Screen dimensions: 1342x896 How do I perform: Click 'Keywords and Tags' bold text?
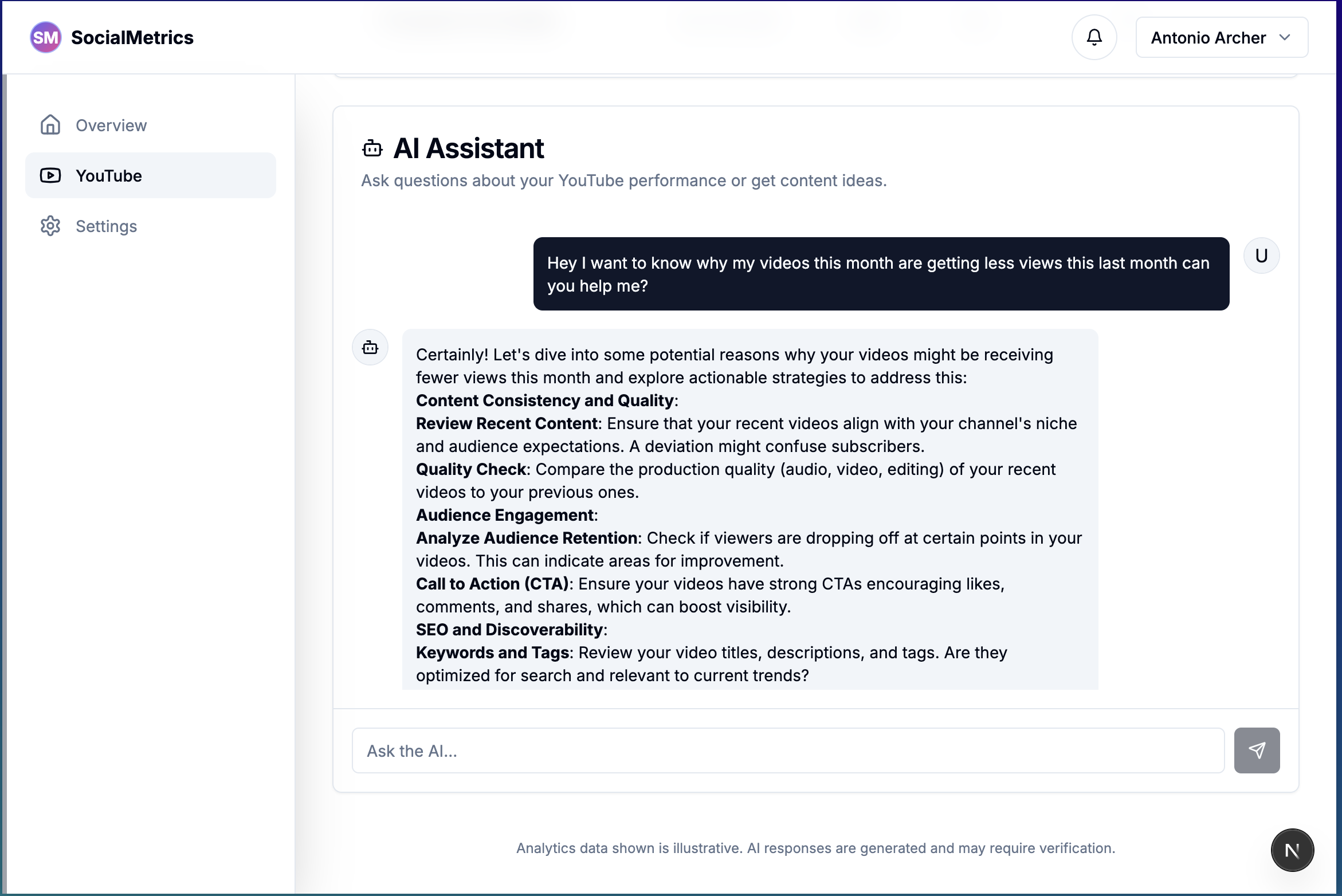[x=492, y=653]
